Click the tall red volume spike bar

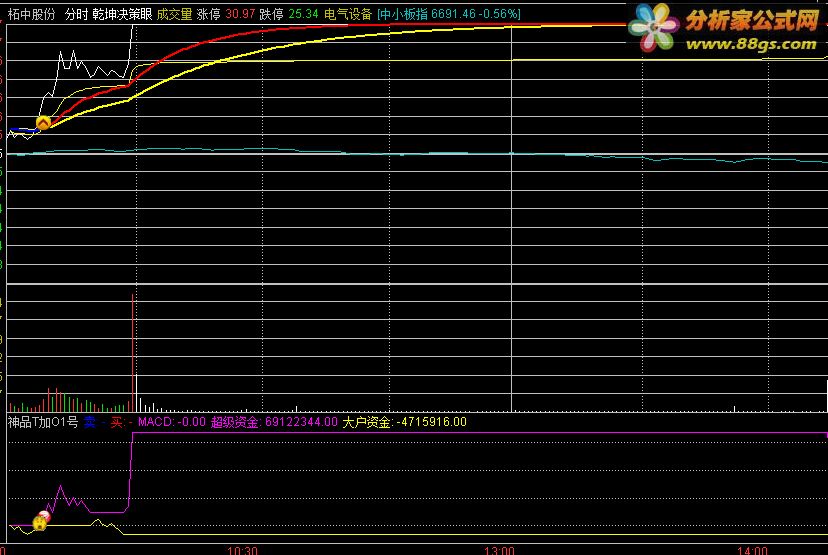133,353
